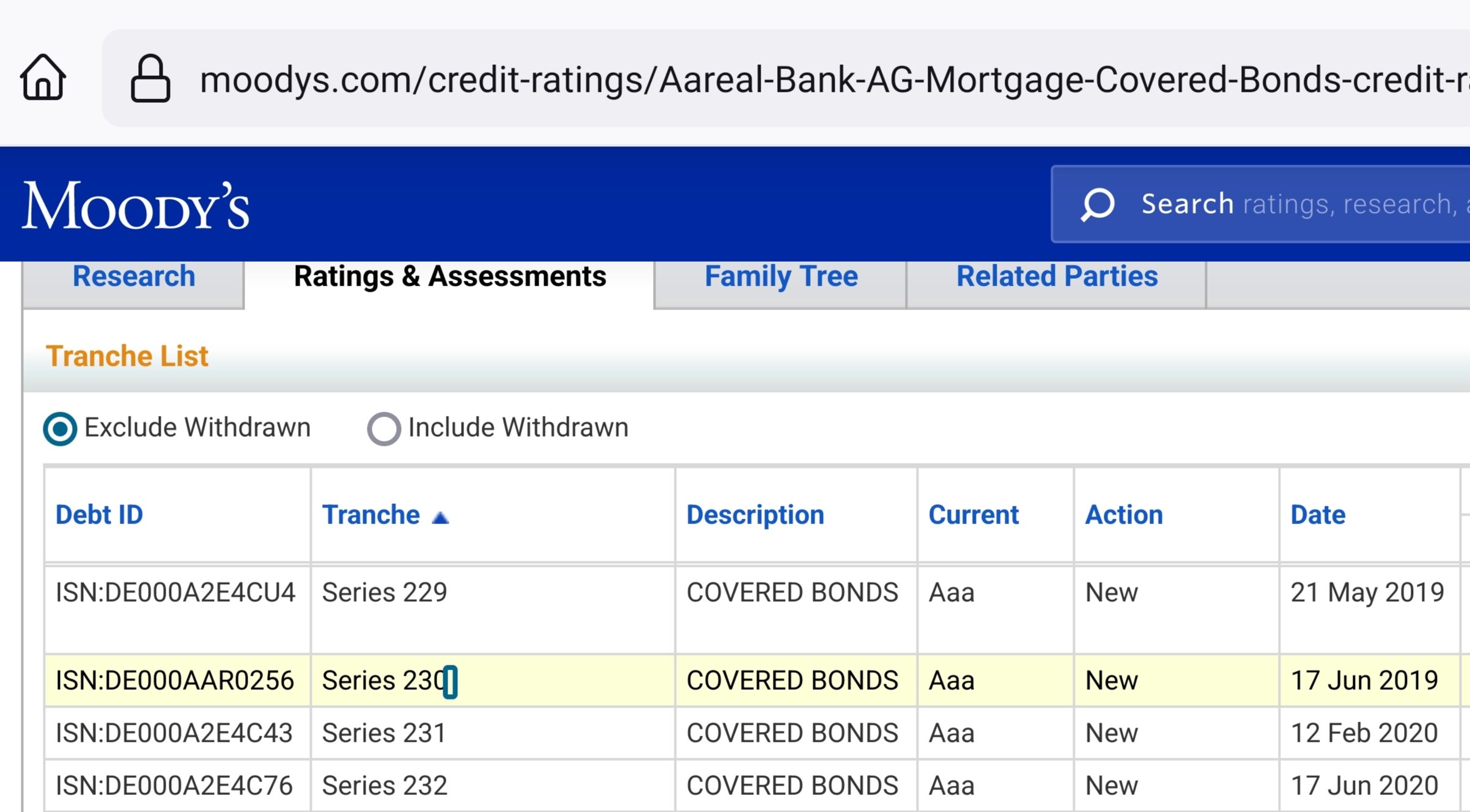This screenshot has width=1470, height=812.
Task: Sort table by Description column
Action: tap(755, 515)
